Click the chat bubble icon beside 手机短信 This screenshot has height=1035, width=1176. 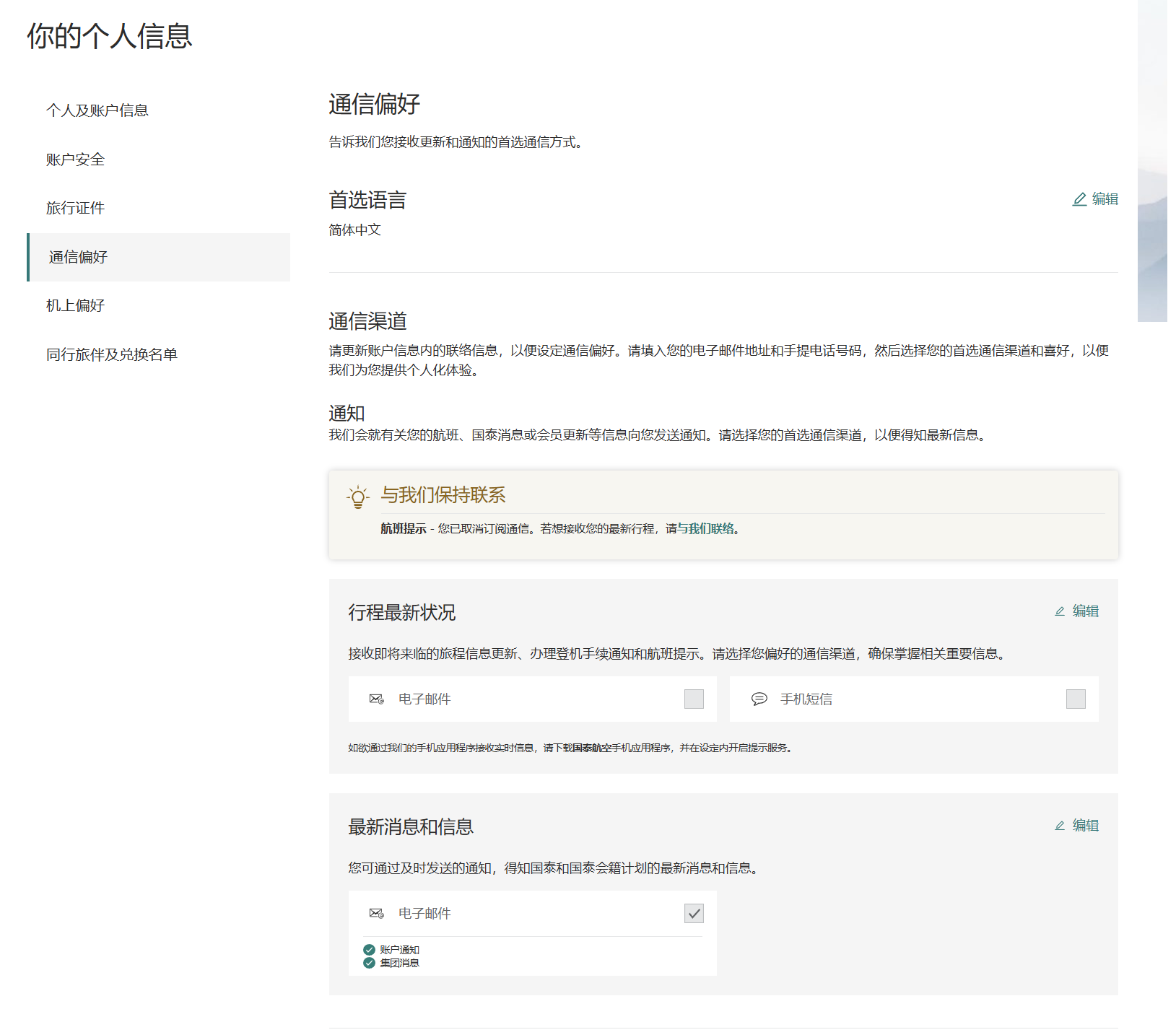point(759,699)
